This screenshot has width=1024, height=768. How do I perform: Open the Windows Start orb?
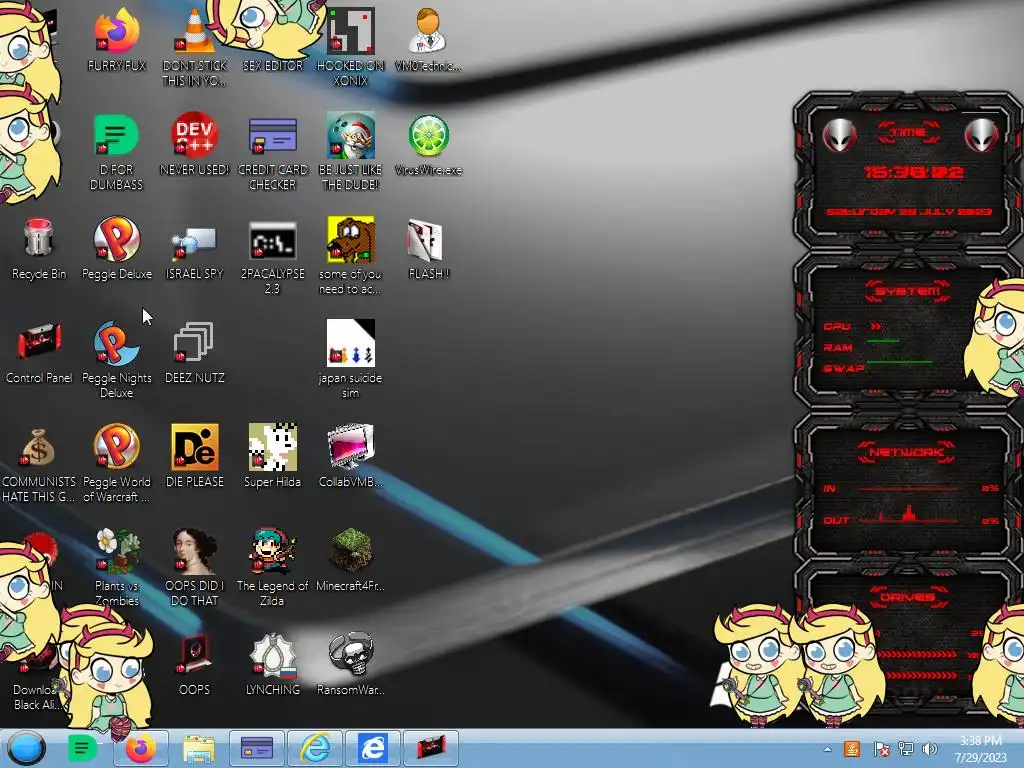[x=26, y=748]
